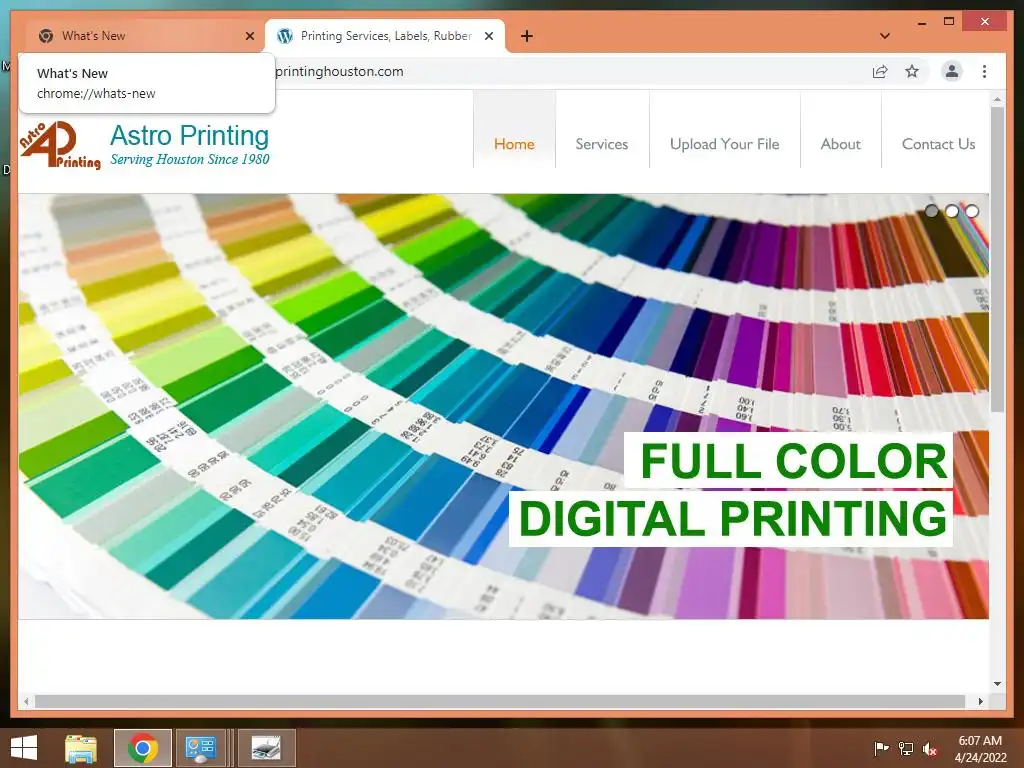Click the horizontal scrollbar thumb
The image size is (1024, 768).
tap(500, 701)
